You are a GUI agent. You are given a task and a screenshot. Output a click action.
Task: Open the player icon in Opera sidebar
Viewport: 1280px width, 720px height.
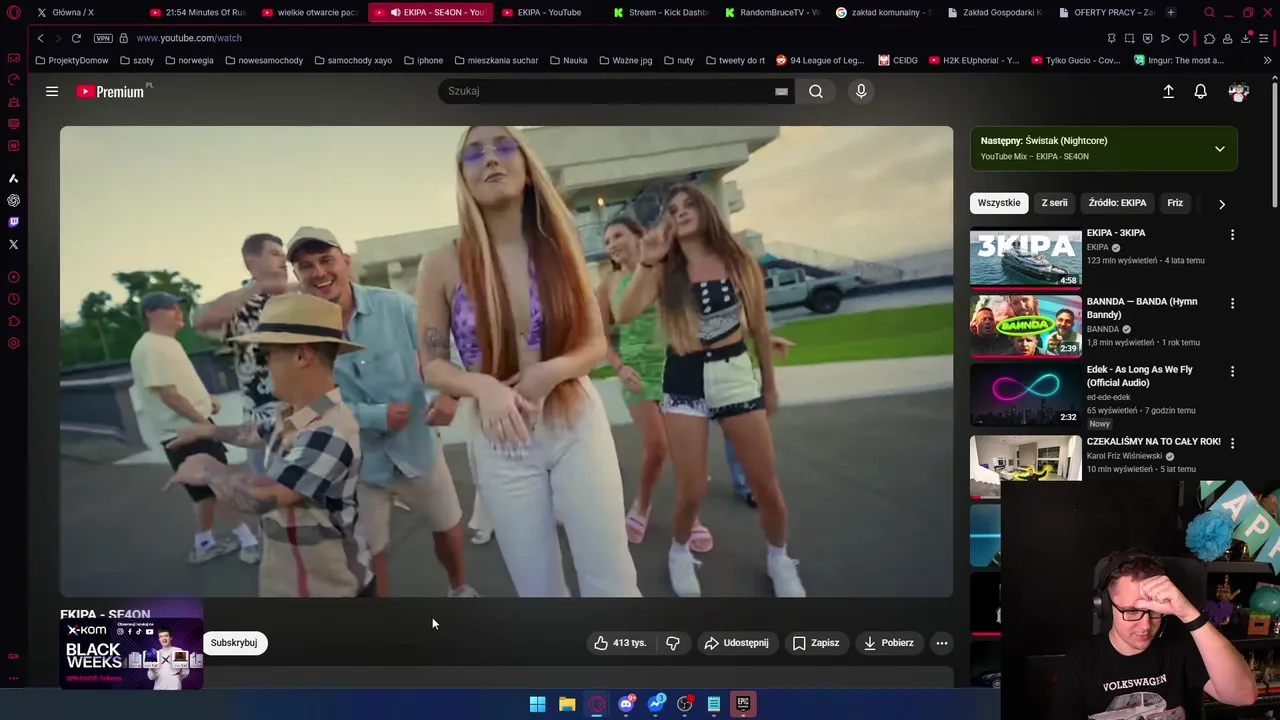[13, 277]
